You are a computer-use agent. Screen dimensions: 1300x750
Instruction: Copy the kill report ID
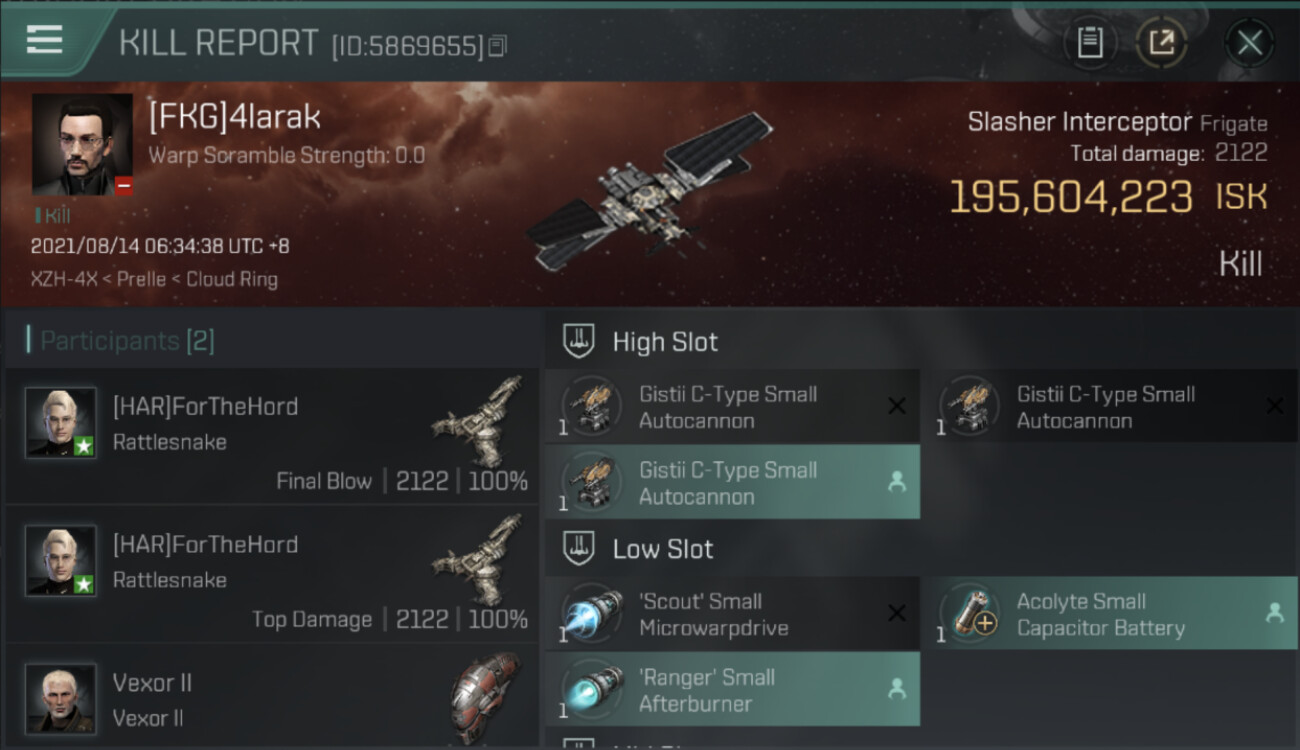click(x=498, y=45)
